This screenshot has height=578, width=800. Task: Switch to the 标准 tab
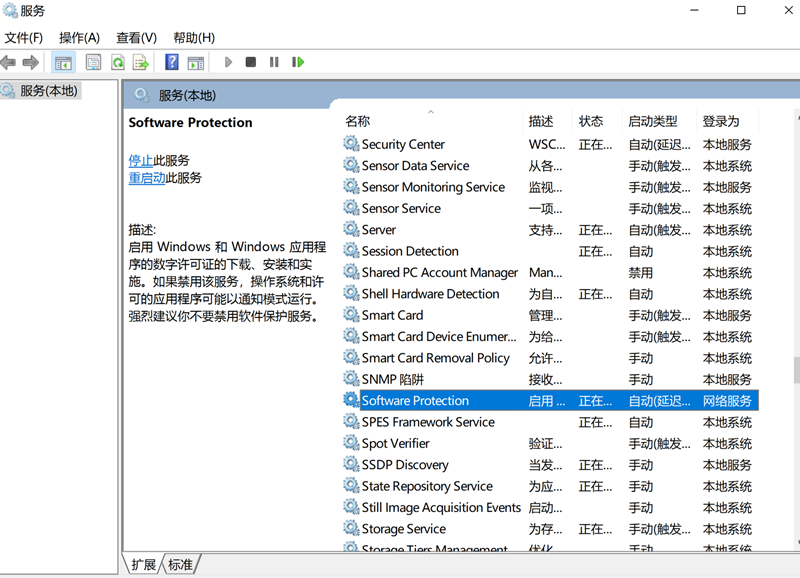pos(180,564)
